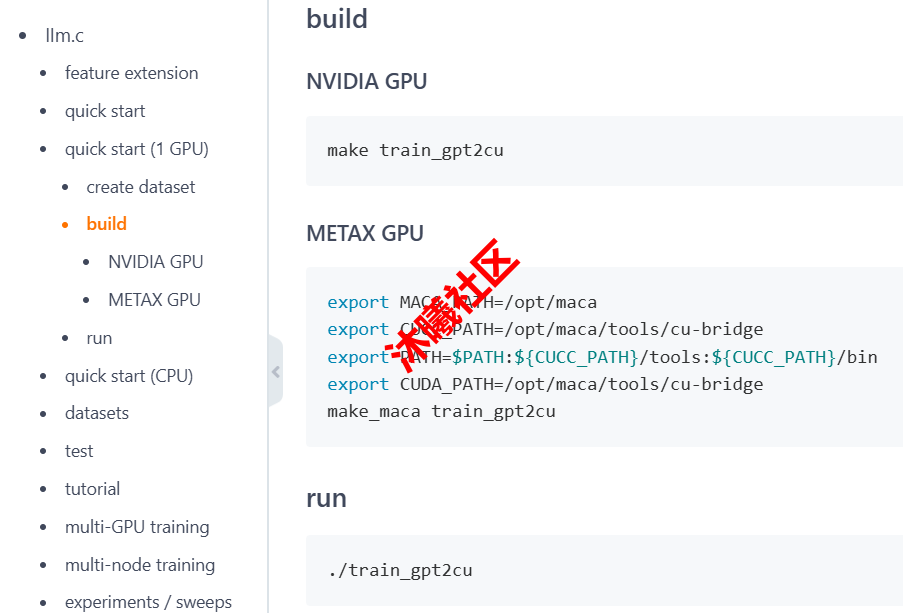Go to experiments / sweeps section
Image resolution: width=903 pixels, height=613 pixels.
click(x=148, y=602)
